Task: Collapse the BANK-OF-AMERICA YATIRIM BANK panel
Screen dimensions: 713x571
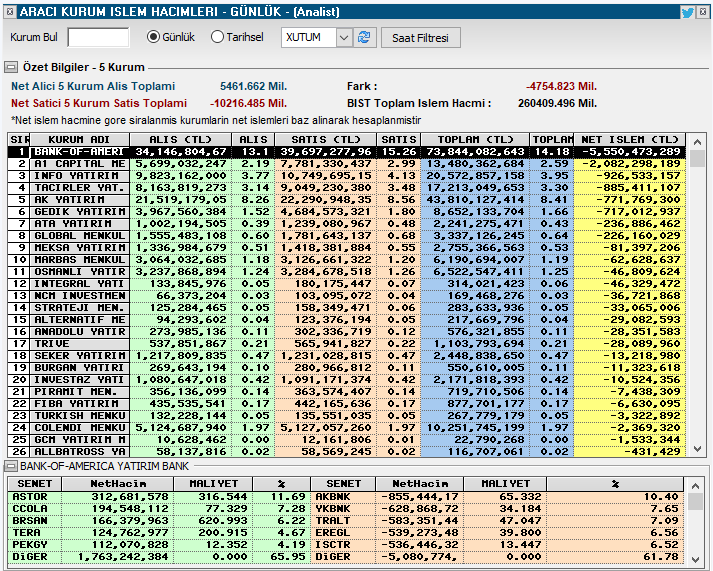Action: pyautogui.click(x=10, y=466)
